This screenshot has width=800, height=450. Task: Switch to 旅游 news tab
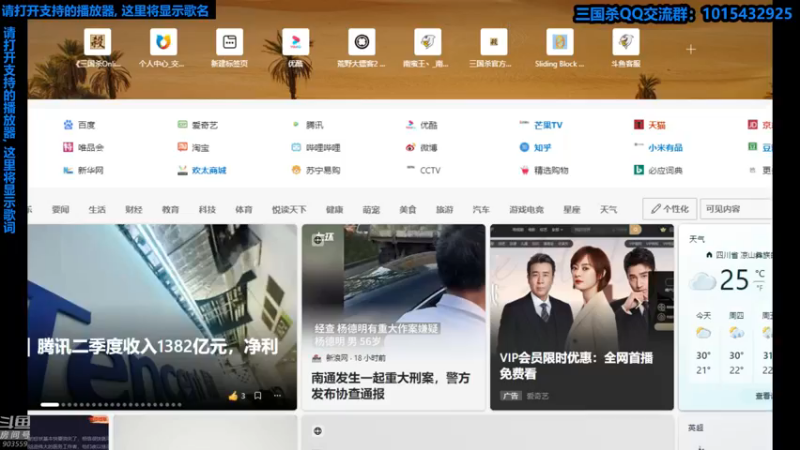(x=445, y=209)
